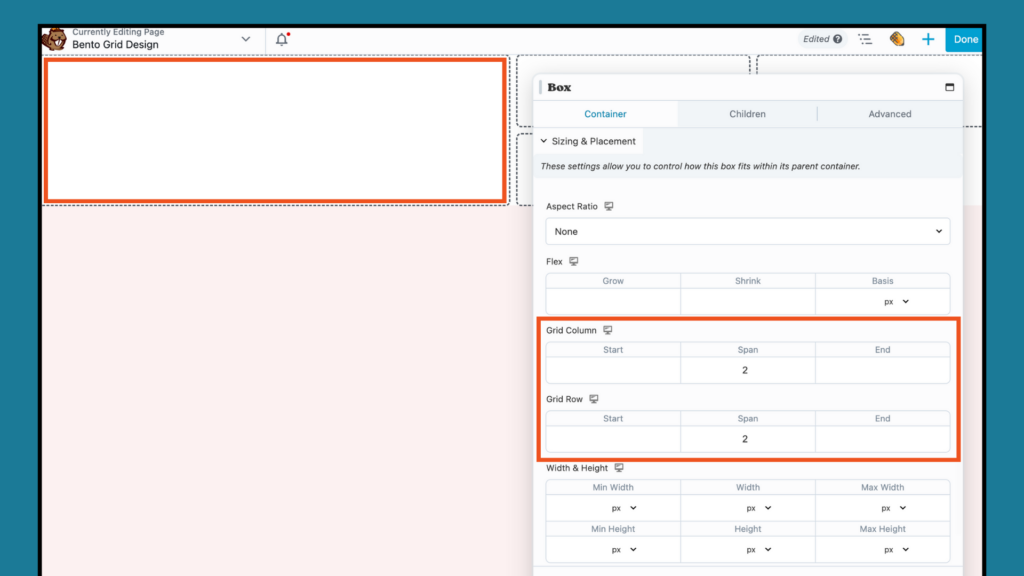Screen dimensions: 1024x576
Task: Open the Aspect Ratio None dropdown
Action: [x=748, y=231]
